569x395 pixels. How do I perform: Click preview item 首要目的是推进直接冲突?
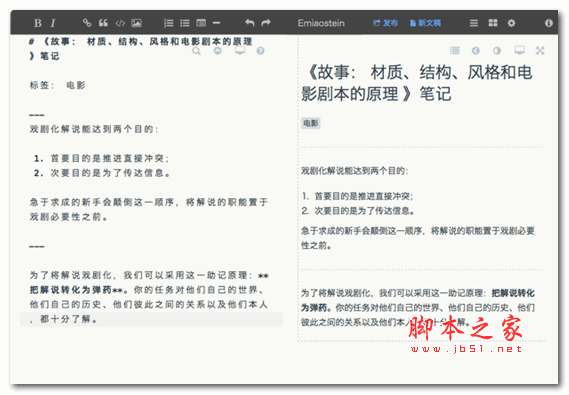point(364,196)
